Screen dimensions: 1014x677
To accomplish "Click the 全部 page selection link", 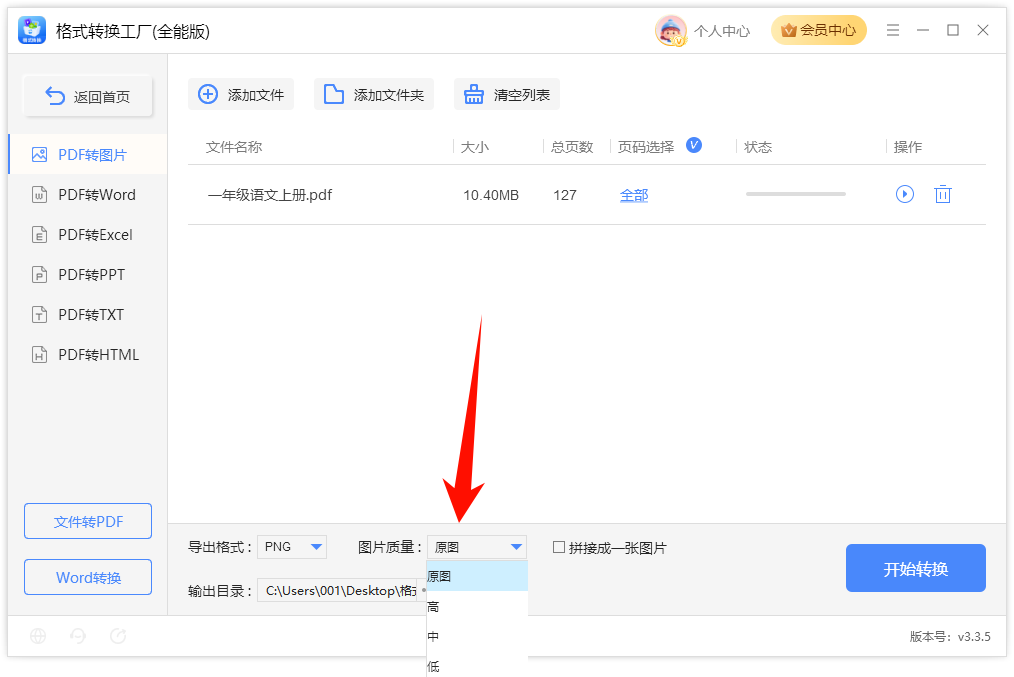I will 634,195.
